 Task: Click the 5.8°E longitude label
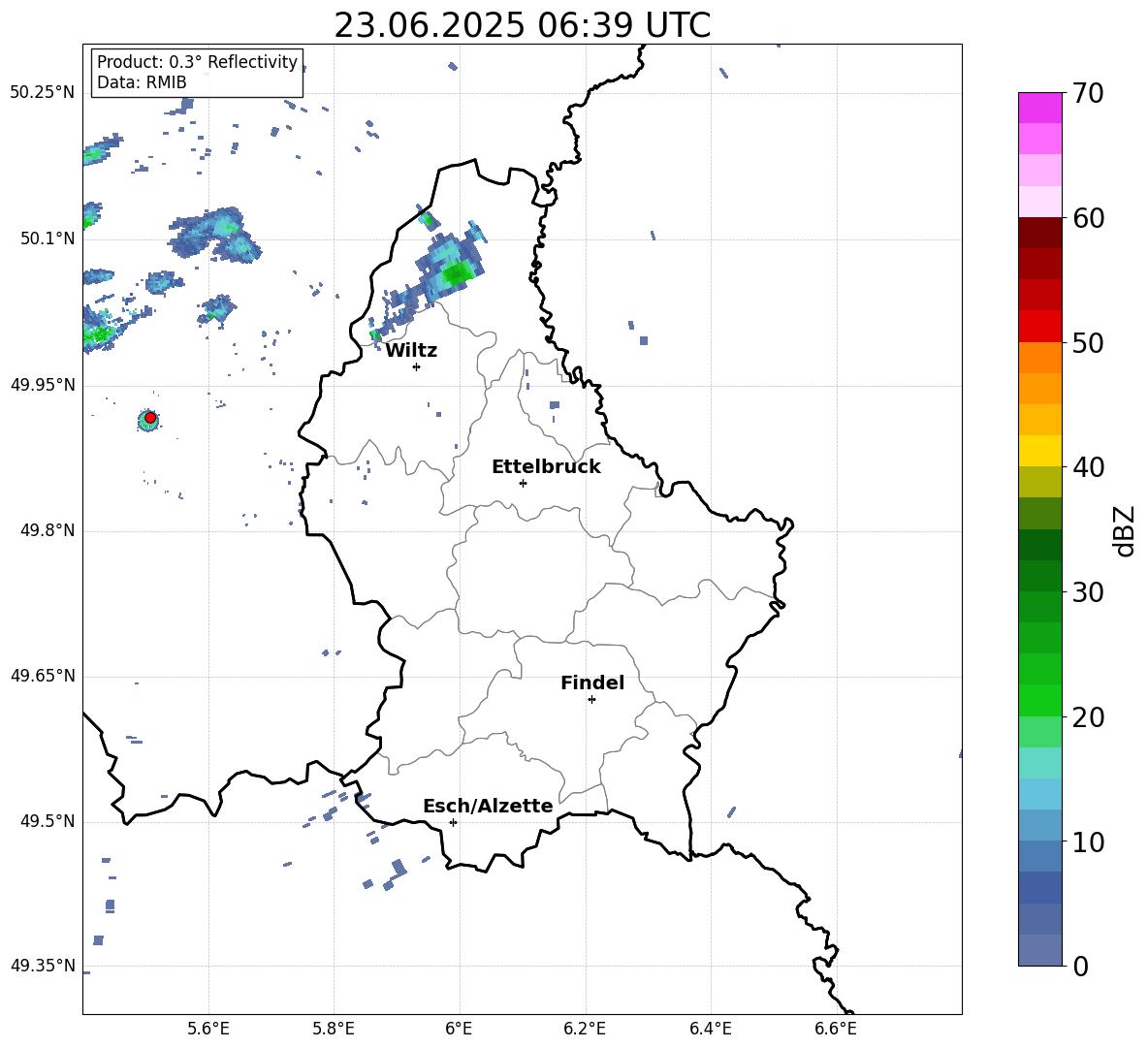pyautogui.click(x=334, y=1029)
